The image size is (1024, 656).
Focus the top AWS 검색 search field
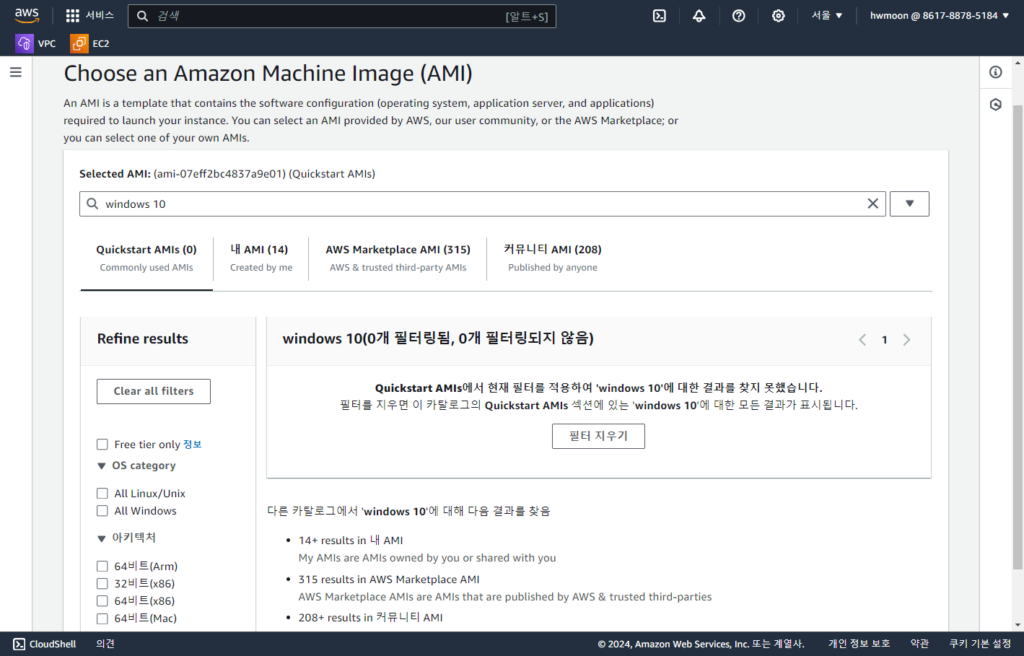click(x=342, y=16)
